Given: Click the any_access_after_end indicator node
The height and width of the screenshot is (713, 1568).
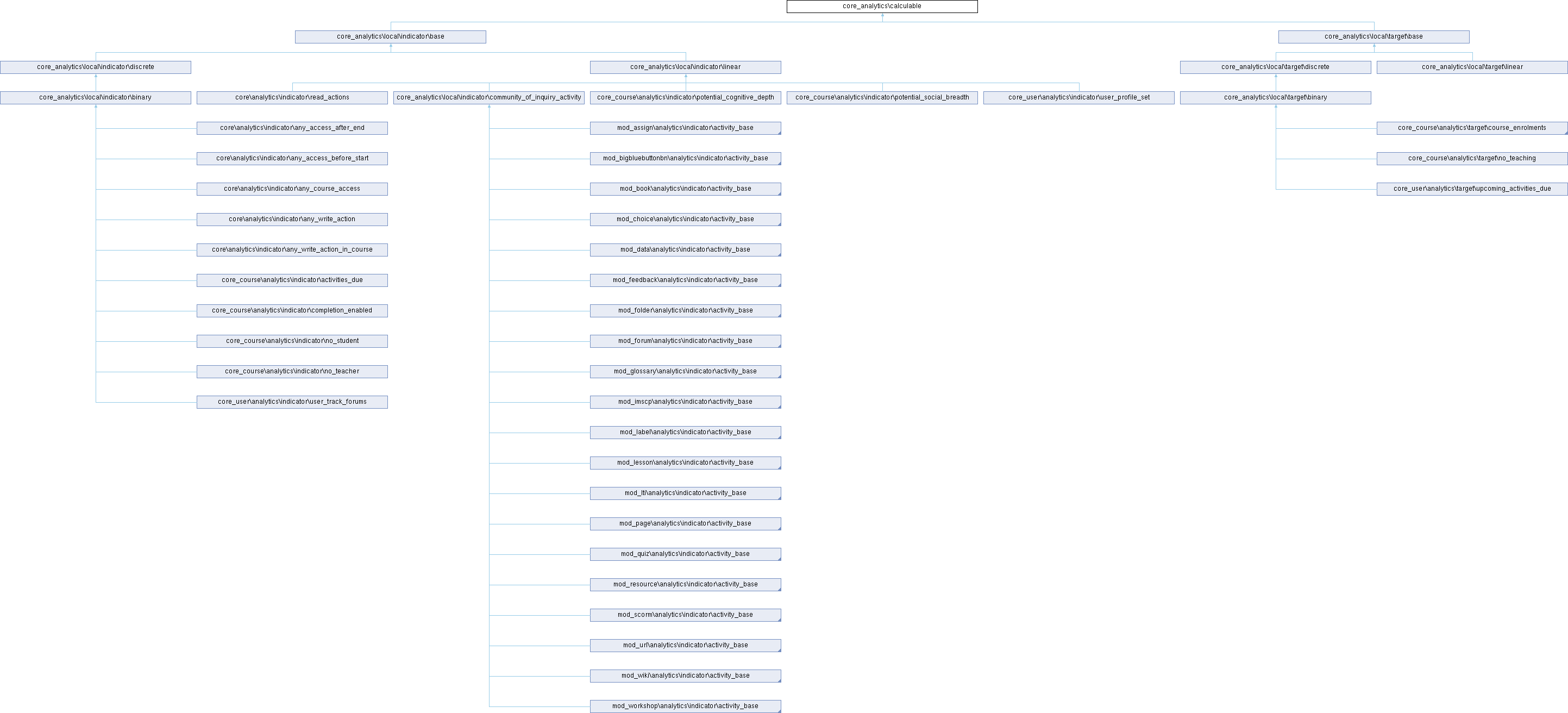Looking at the screenshot, I should click(292, 128).
